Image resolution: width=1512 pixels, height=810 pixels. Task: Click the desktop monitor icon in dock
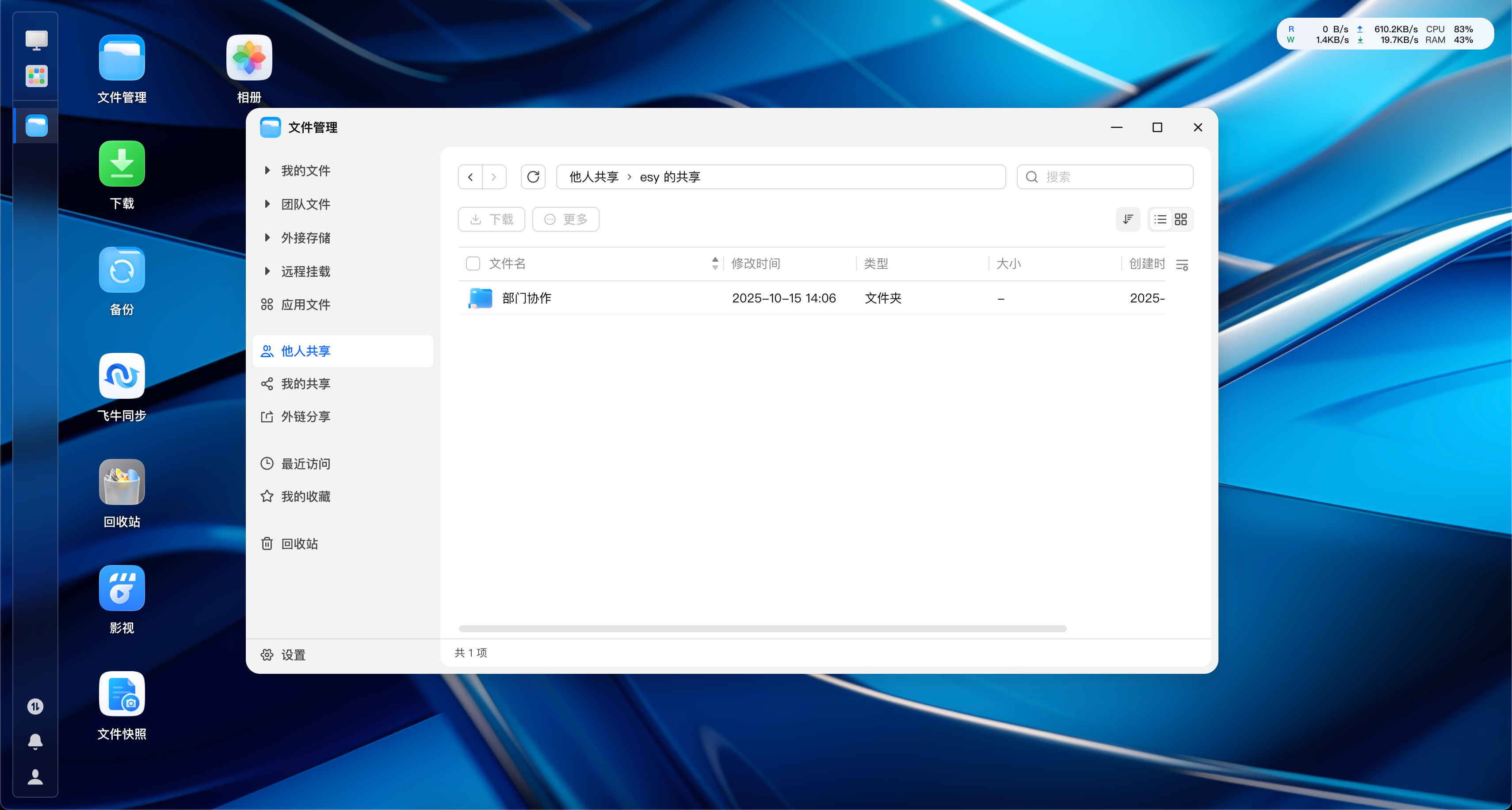pyautogui.click(x=36, y=40)
